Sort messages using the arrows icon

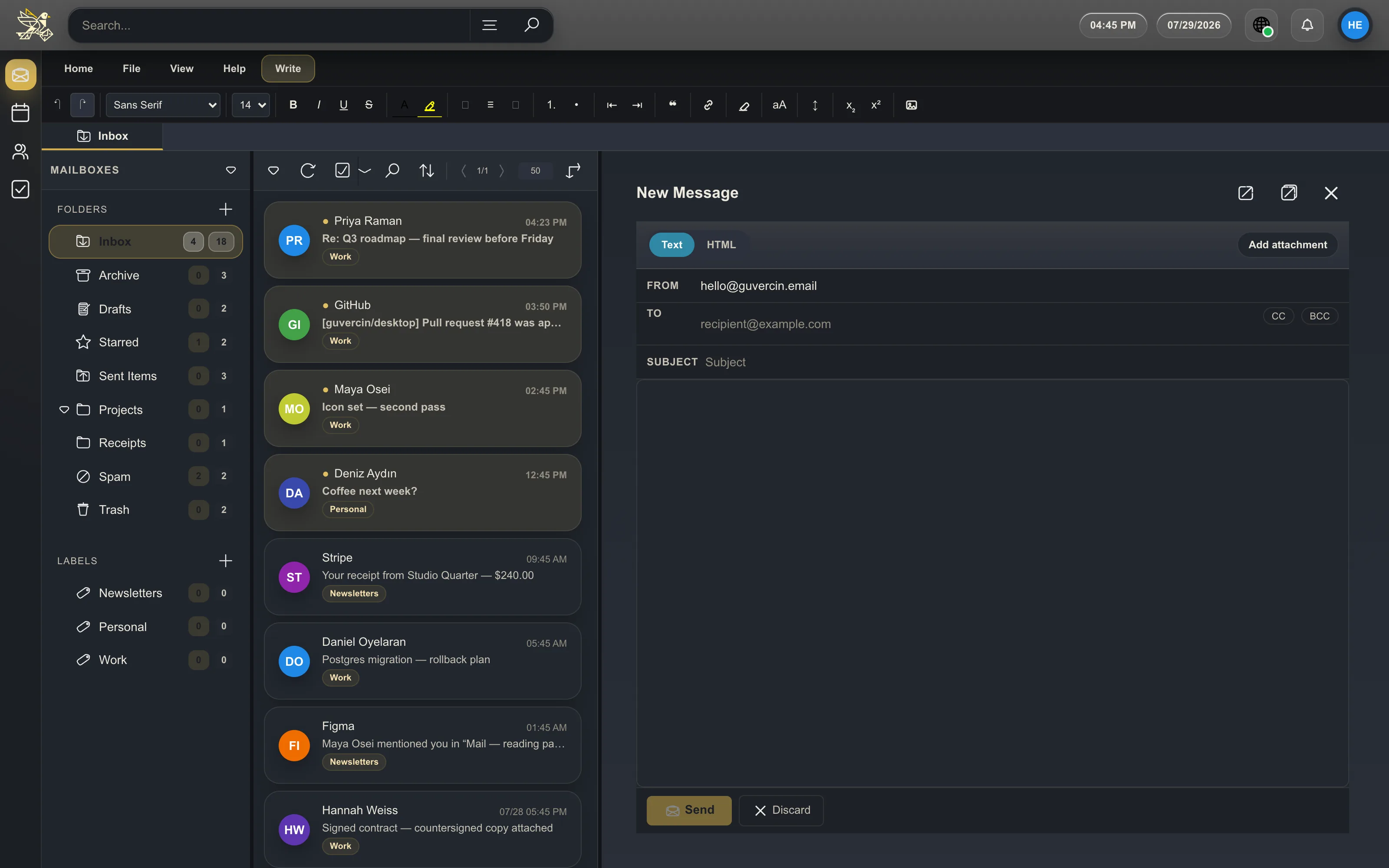coord(426,171)
